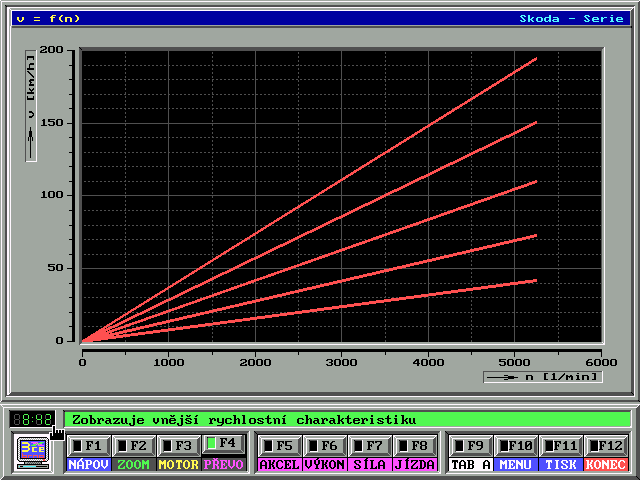Switch to the TAB A label
This screenshot has width=640, height=480.
(x=470, y=464)
